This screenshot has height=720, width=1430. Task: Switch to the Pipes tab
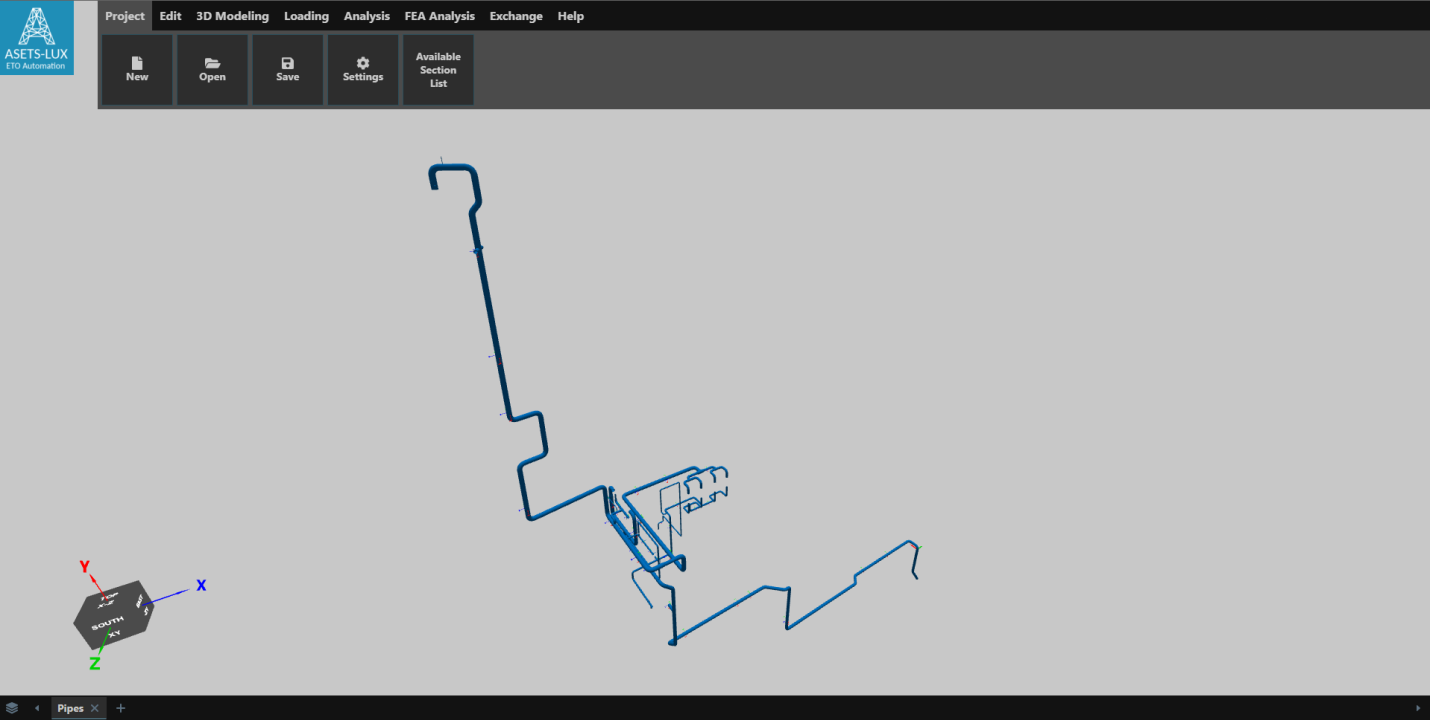[x=70, y=708]
